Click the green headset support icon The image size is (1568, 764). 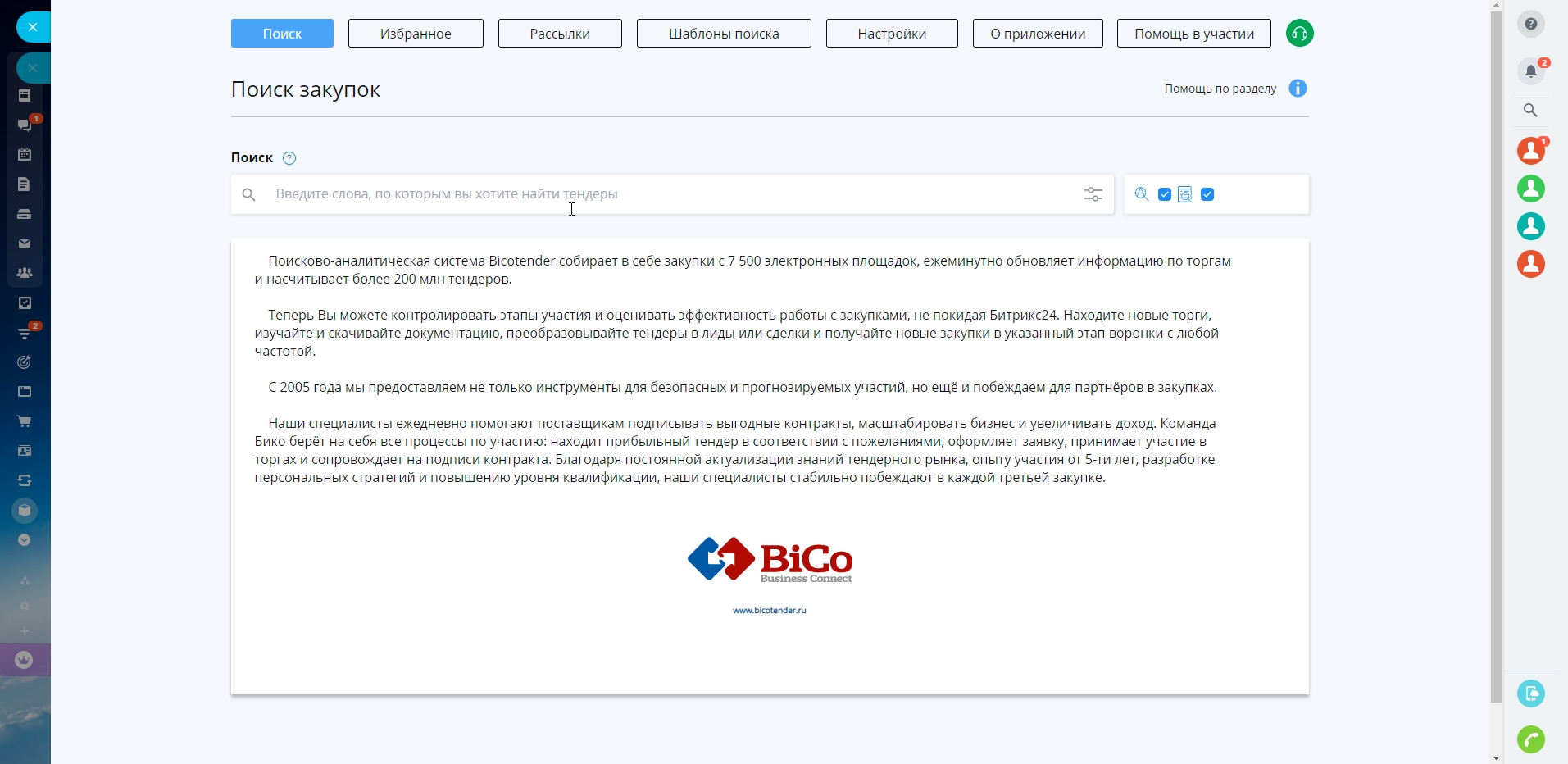tap(1299, 34)
